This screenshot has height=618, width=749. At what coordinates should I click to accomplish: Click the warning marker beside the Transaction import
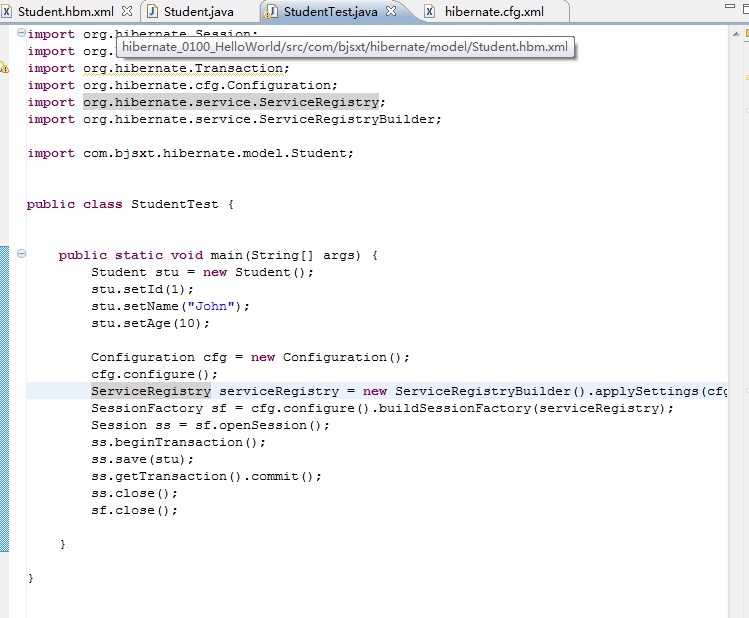4,68
